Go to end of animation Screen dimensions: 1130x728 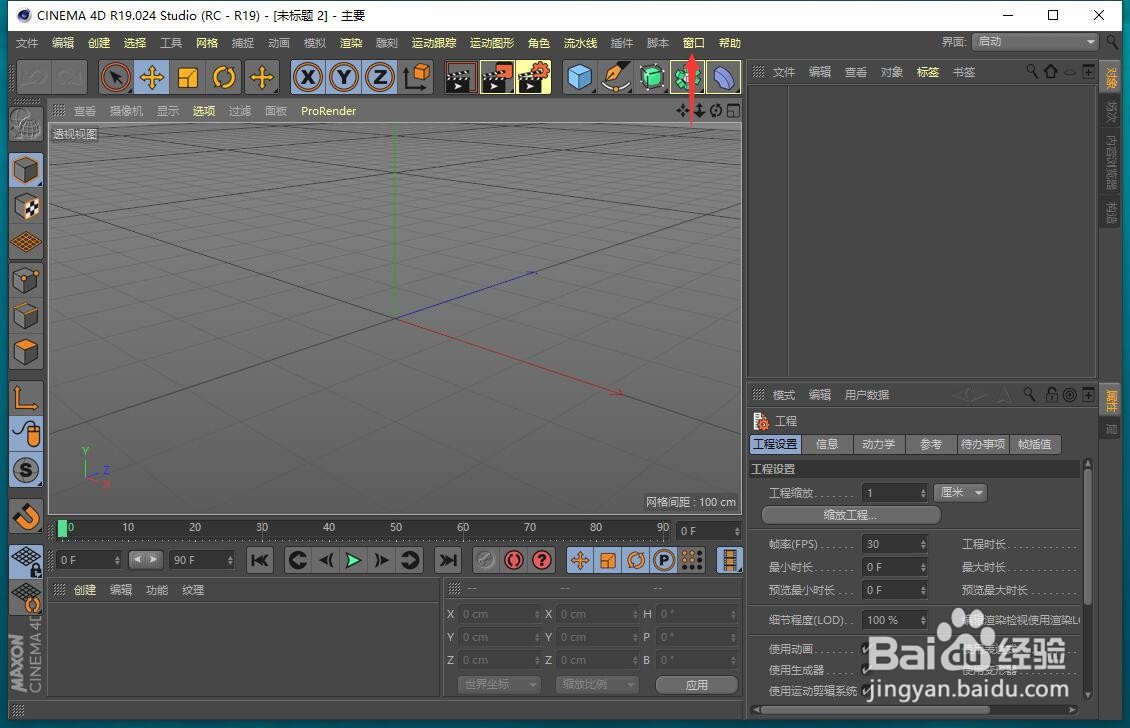coord(448,560)
